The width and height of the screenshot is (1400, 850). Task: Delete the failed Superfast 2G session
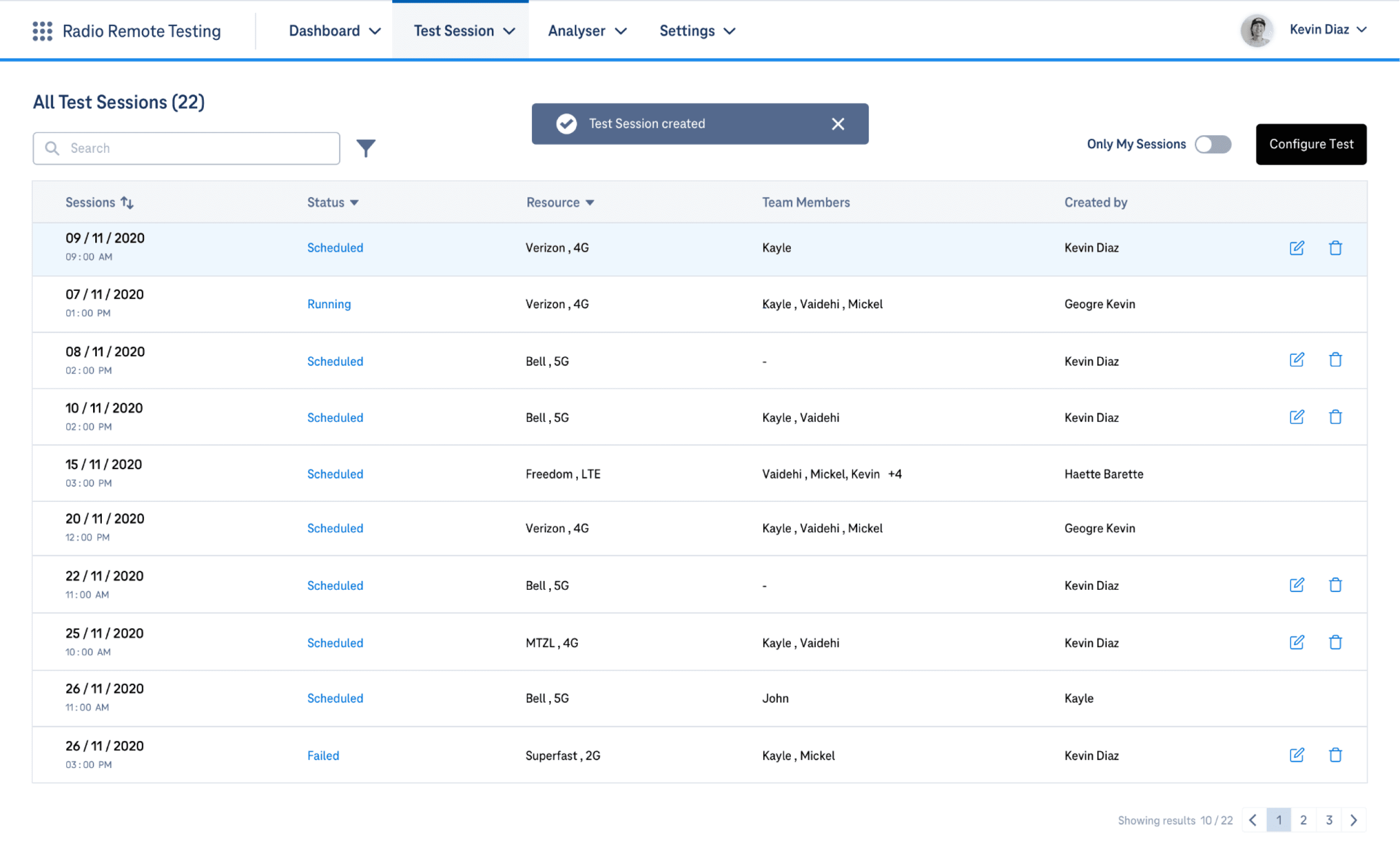[1335, 755]
